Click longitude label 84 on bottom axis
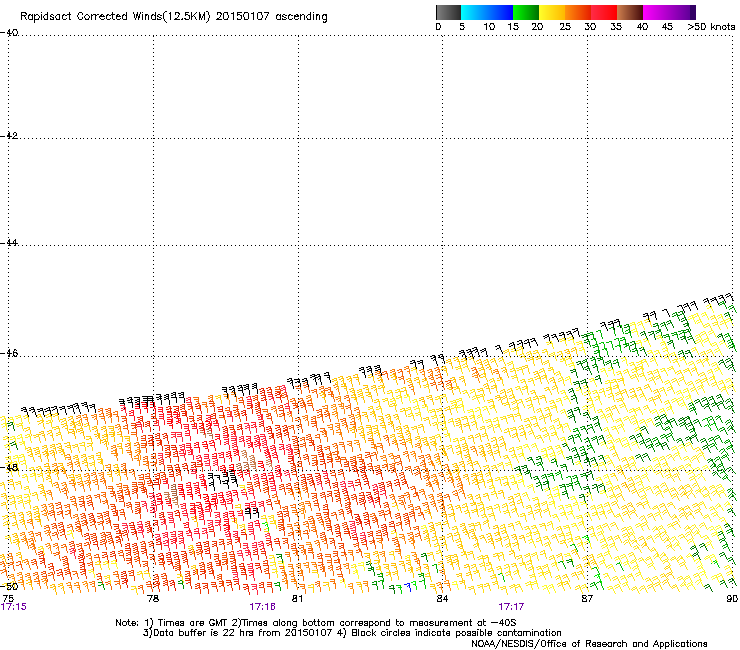This screenshot has width=740, height=650. (442, 599)
